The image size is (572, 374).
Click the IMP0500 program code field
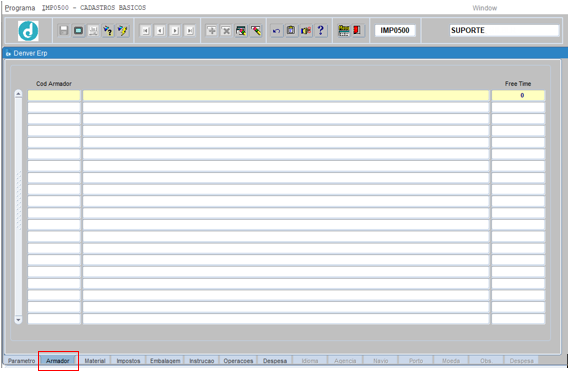[395, 30]
